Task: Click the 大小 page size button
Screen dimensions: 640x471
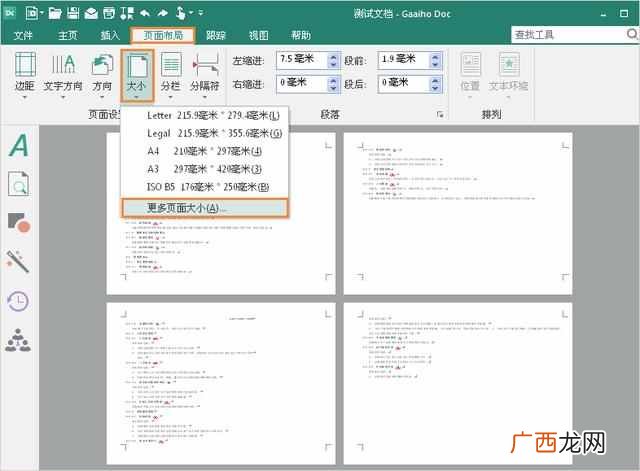Action: point(137,76)
